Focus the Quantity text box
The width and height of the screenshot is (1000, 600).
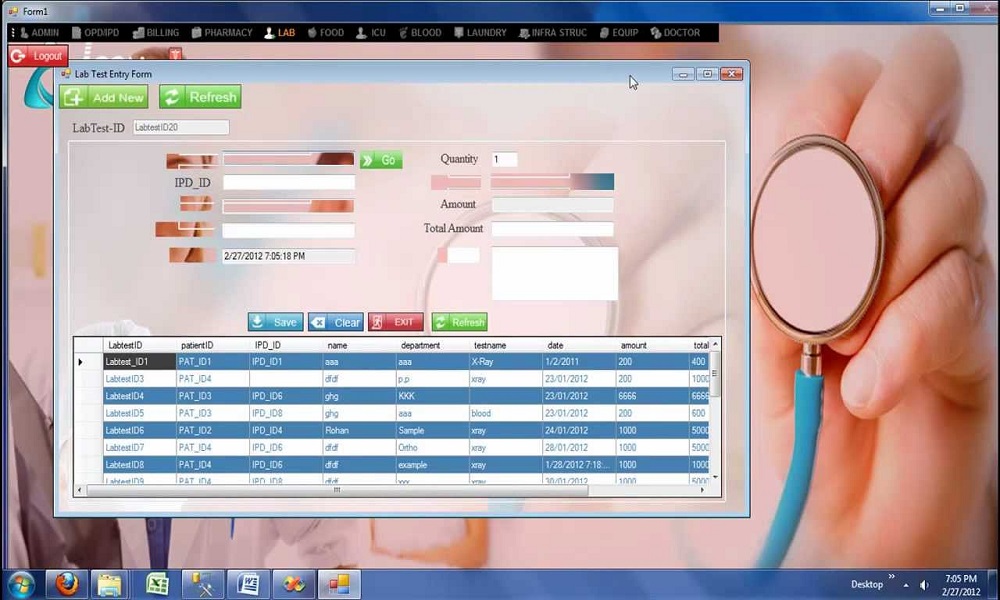tap(504, 159)
